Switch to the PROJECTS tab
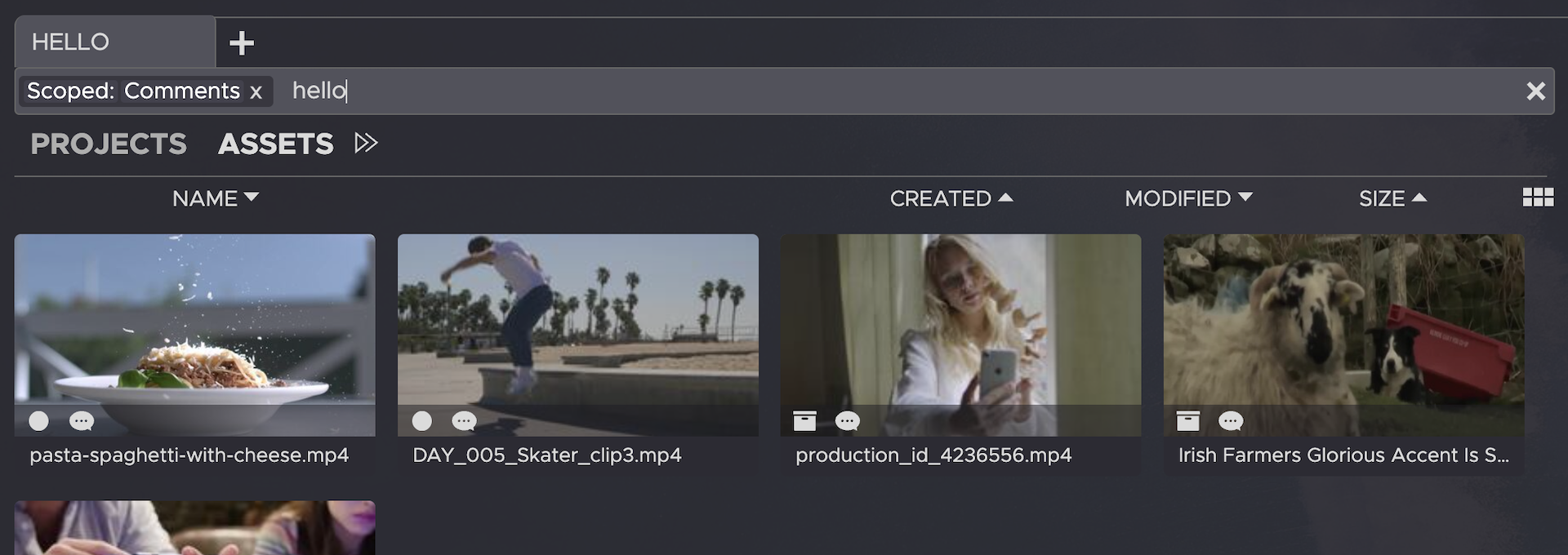Viewport: 1568px width, 555px height. [109, 144]
